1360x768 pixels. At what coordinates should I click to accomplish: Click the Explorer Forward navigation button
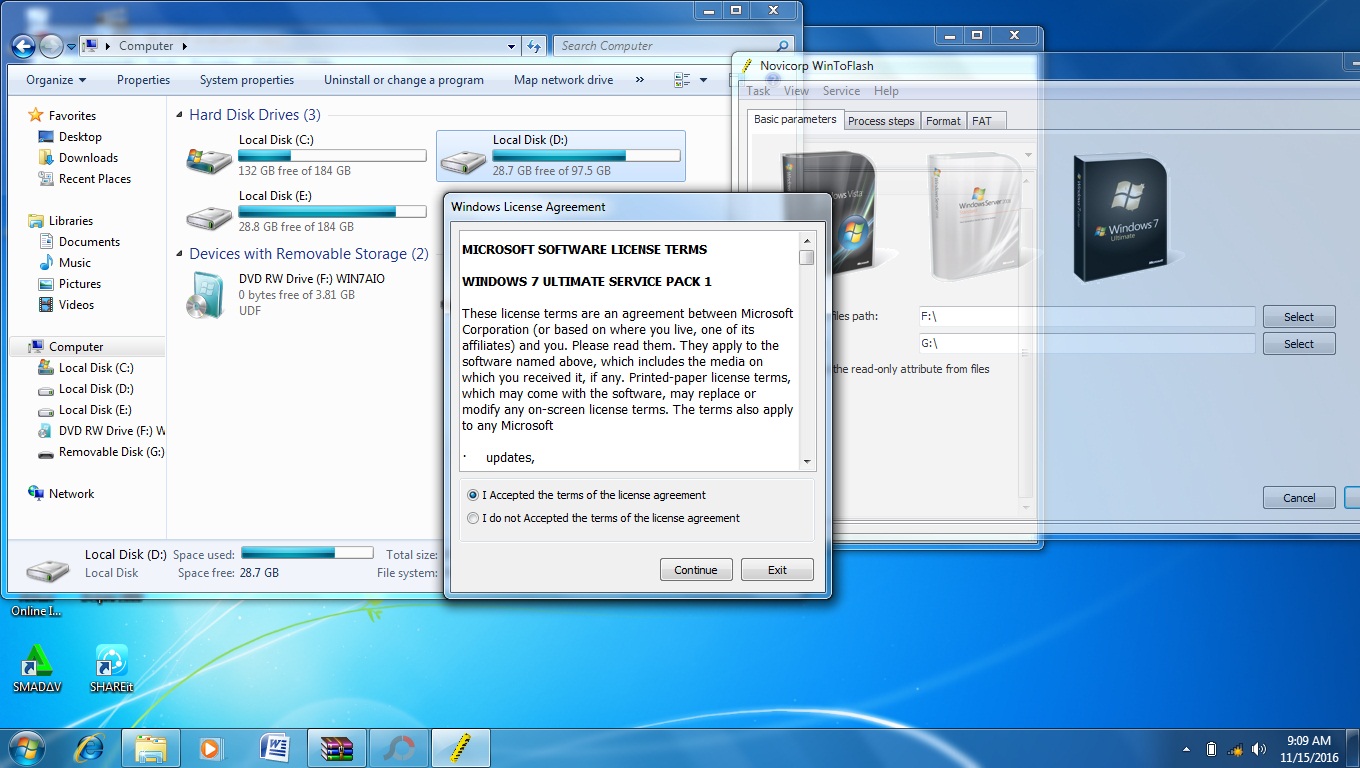pos(51,46)
